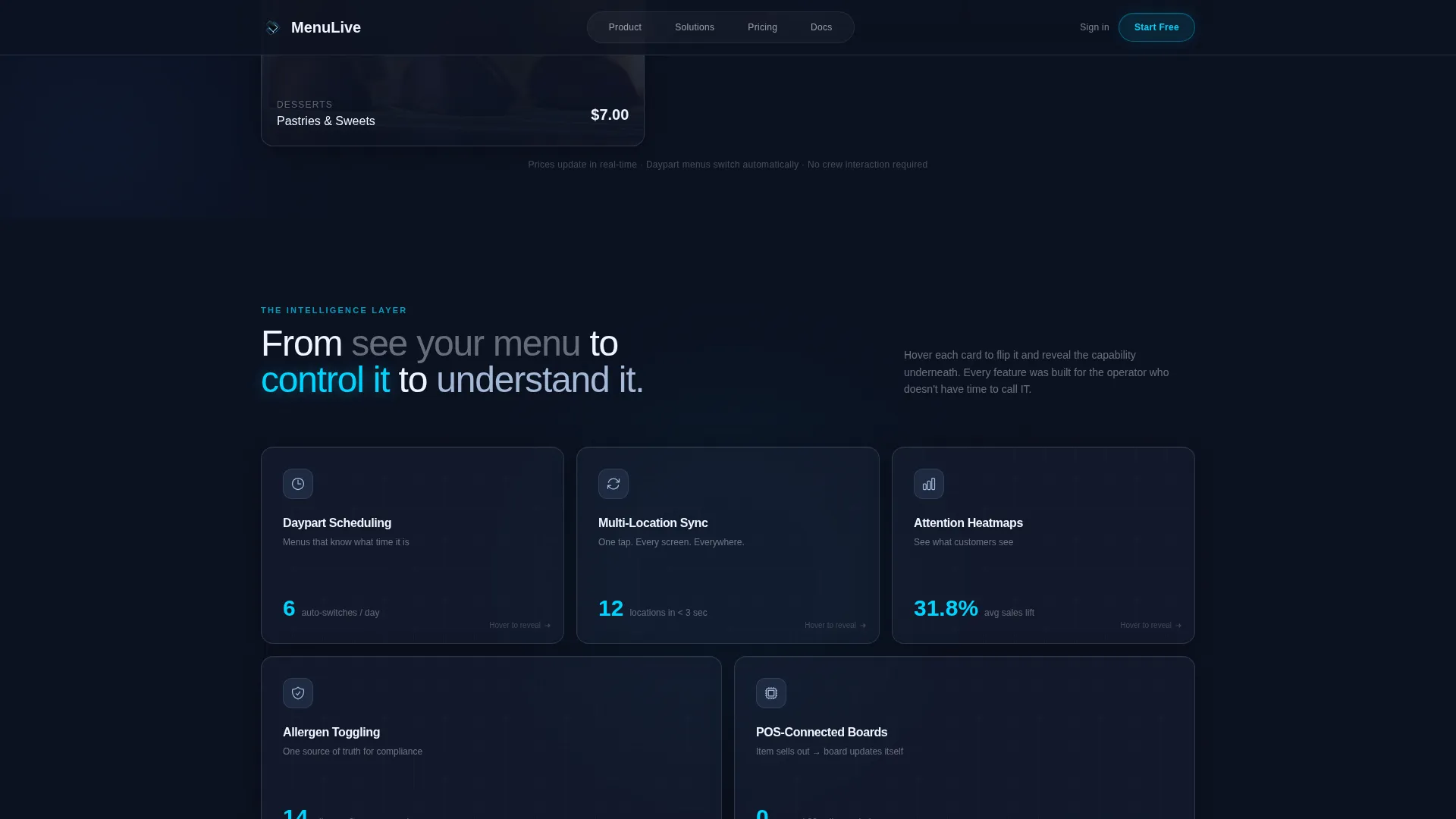Image resolution: width=1456 pixels, height=819 pixels.
Task: Click "No crew interaction required" caption
Action: 868,165
